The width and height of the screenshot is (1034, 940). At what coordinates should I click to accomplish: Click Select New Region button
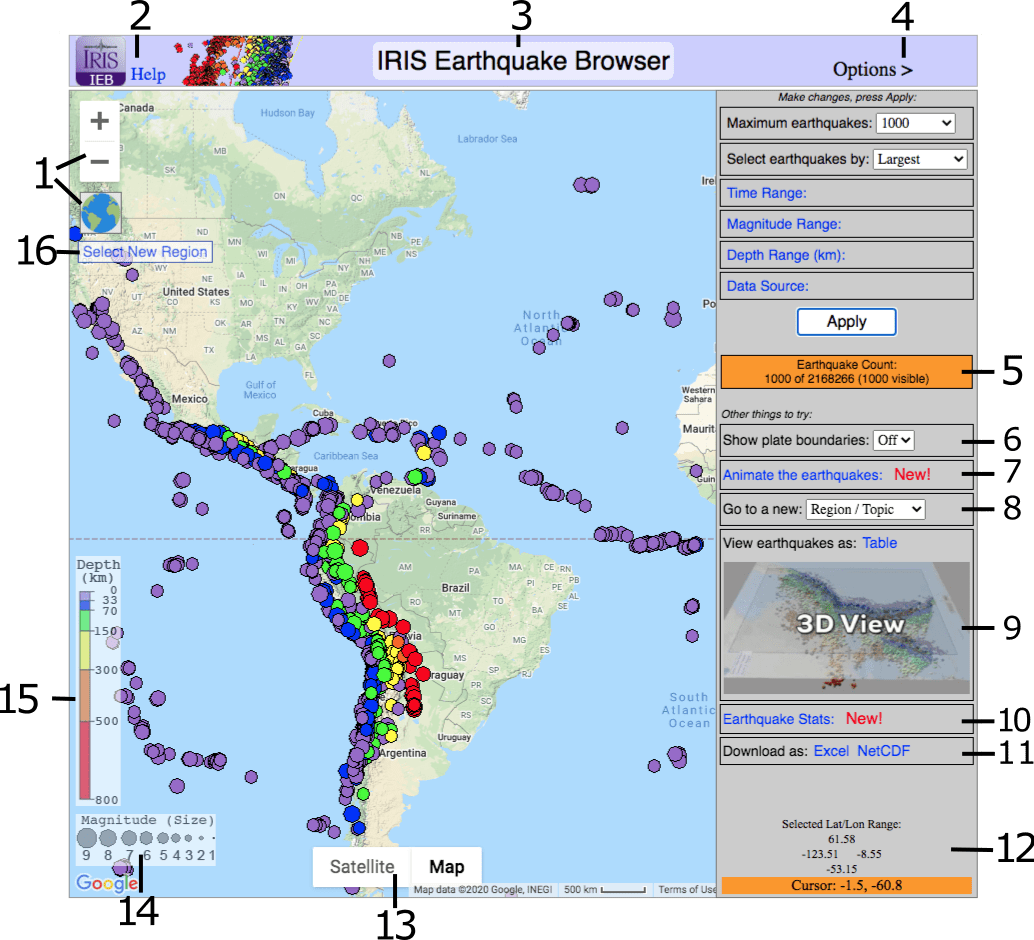click(x=145, y=252)
